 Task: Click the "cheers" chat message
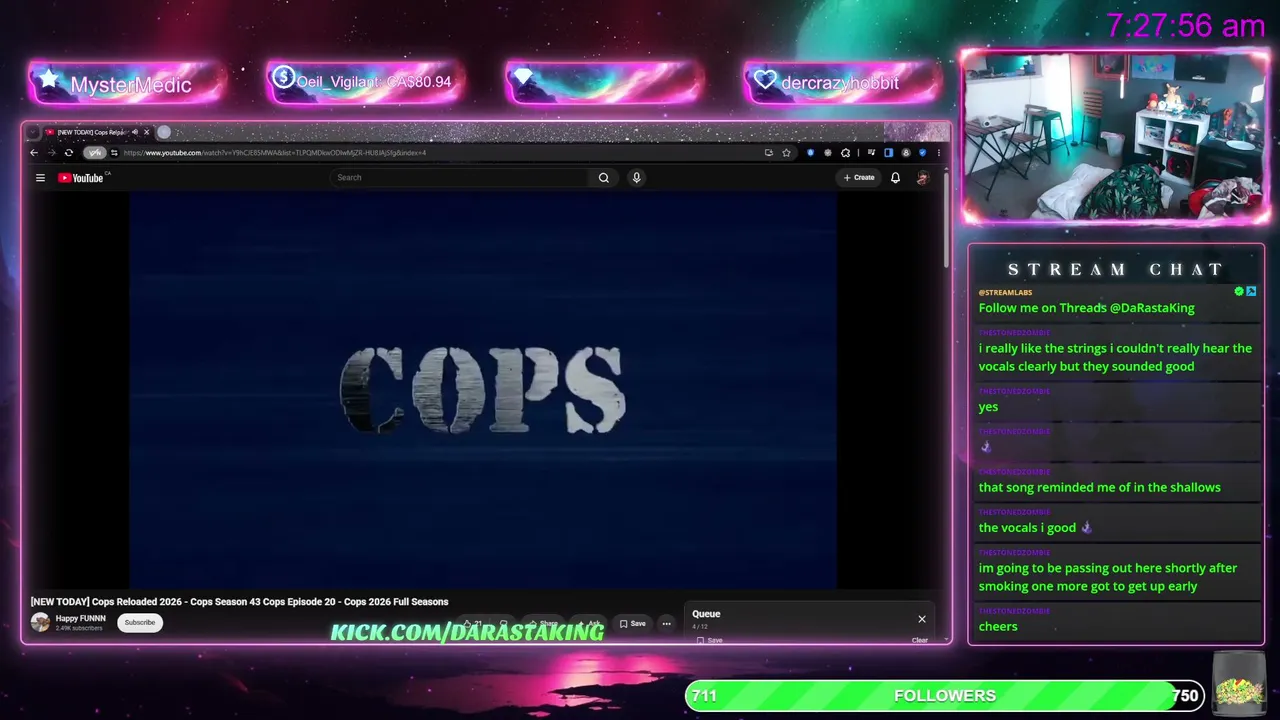(998, 627)
